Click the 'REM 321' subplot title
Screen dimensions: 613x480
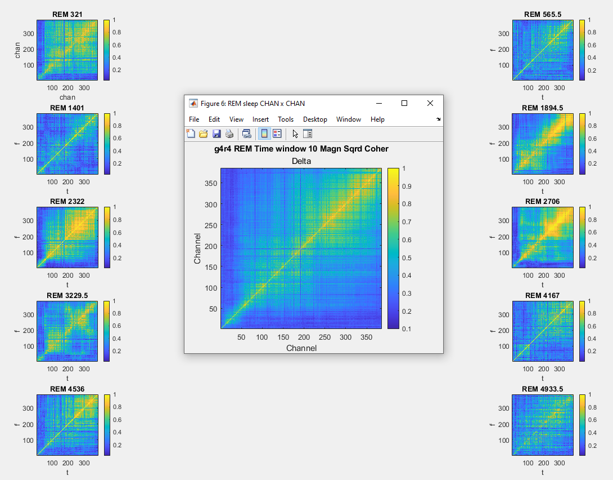coord(67,14)
